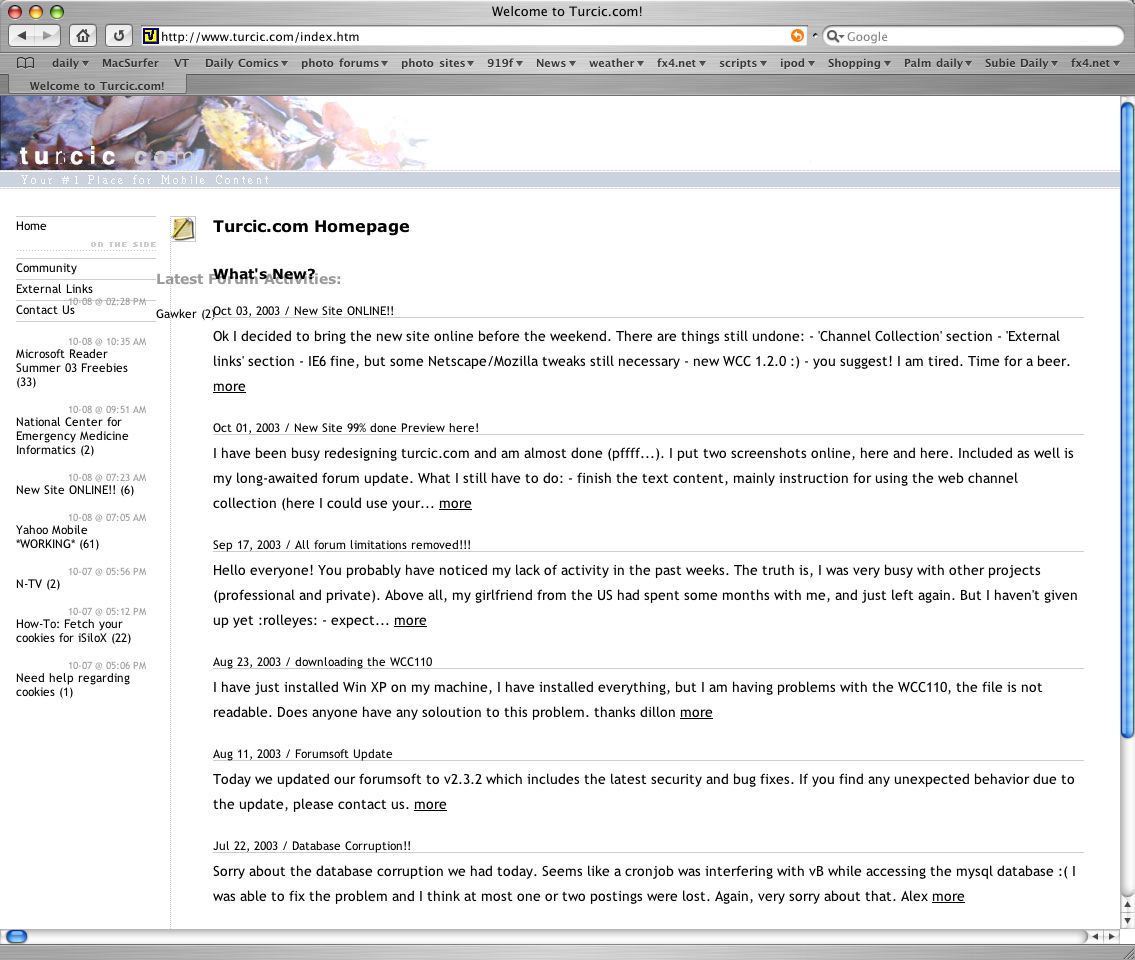
Task: Open the home page via house icon
Action: click(x=83, y=35)
